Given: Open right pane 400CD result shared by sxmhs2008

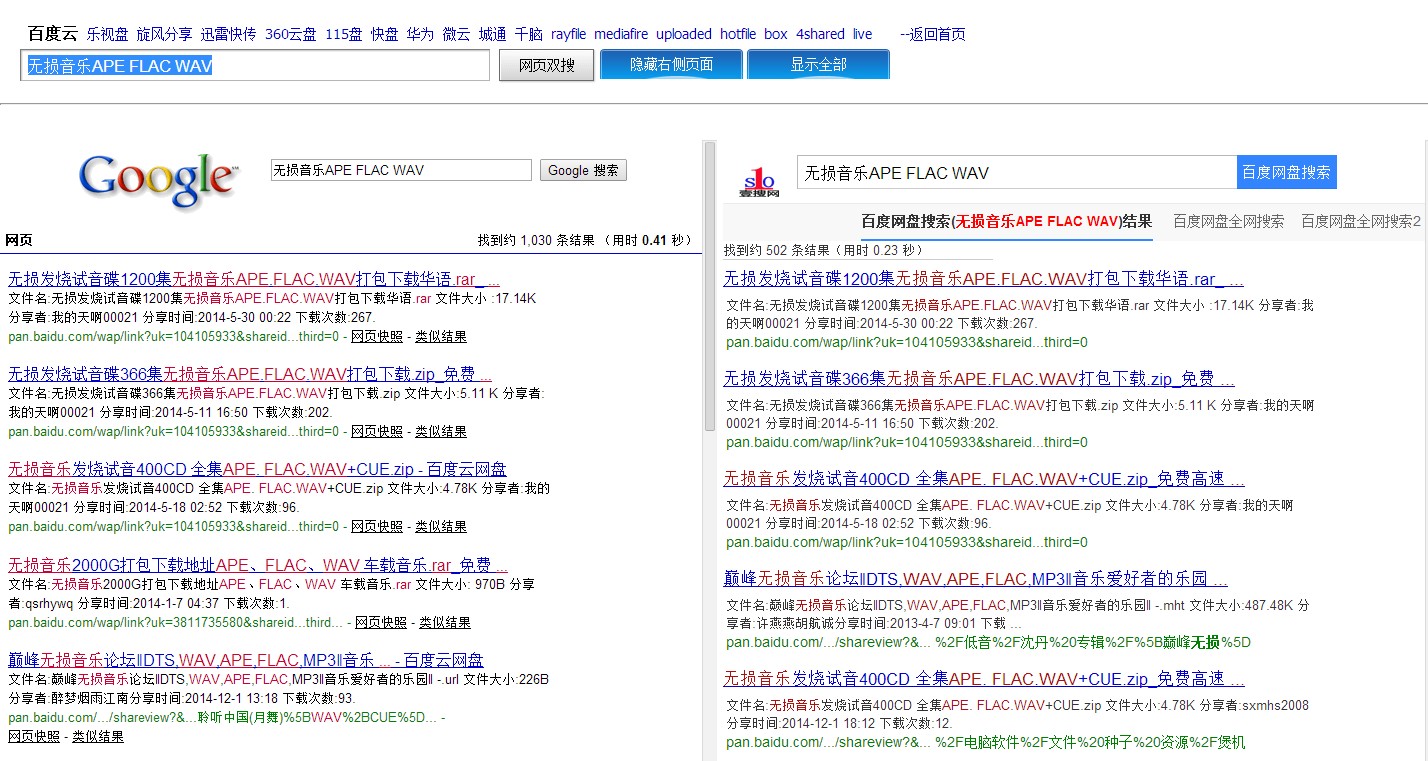Looking at the screenshot, I should point(984,679).
